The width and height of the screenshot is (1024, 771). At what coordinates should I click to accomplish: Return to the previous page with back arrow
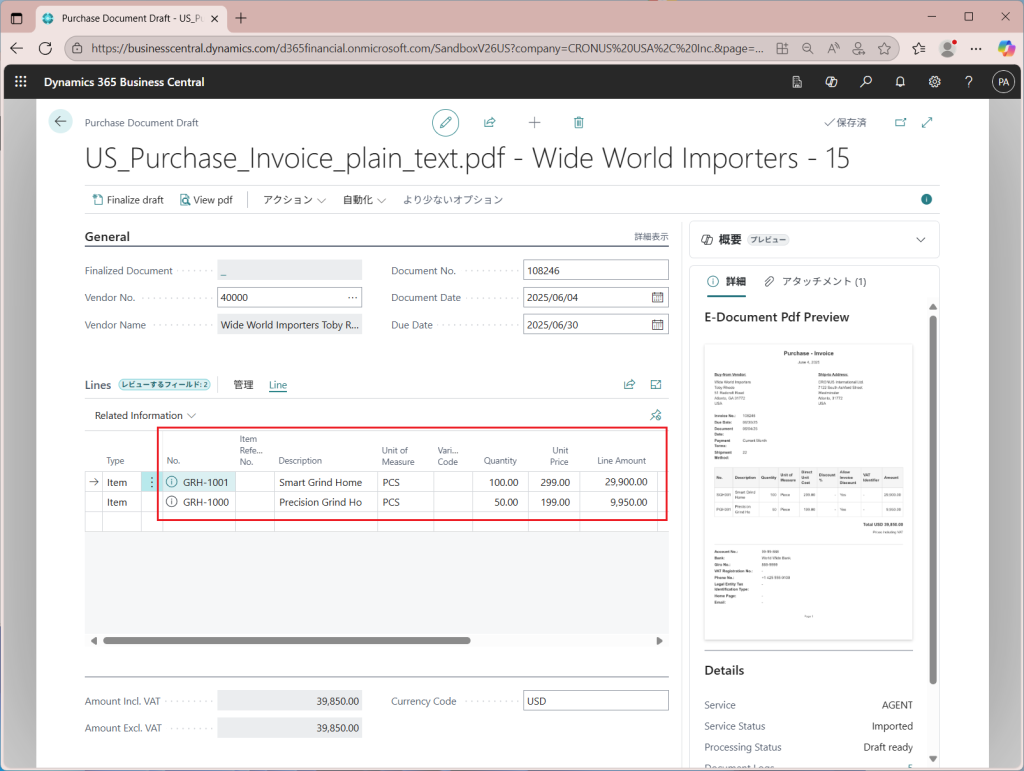click(x=61, y=121)
